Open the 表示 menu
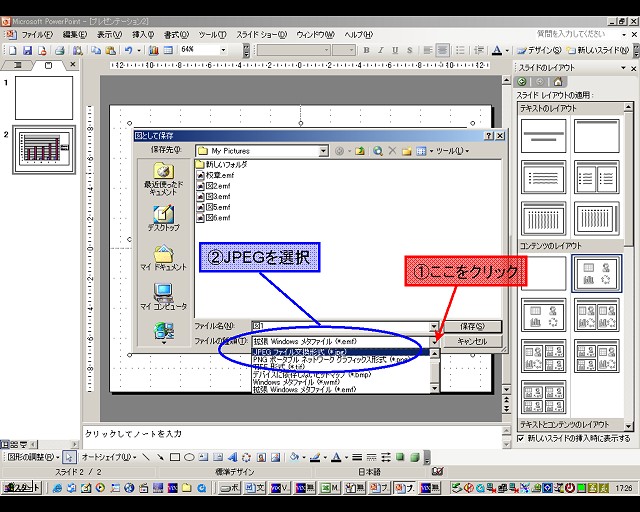640x512 pixels. click(109, 35)
